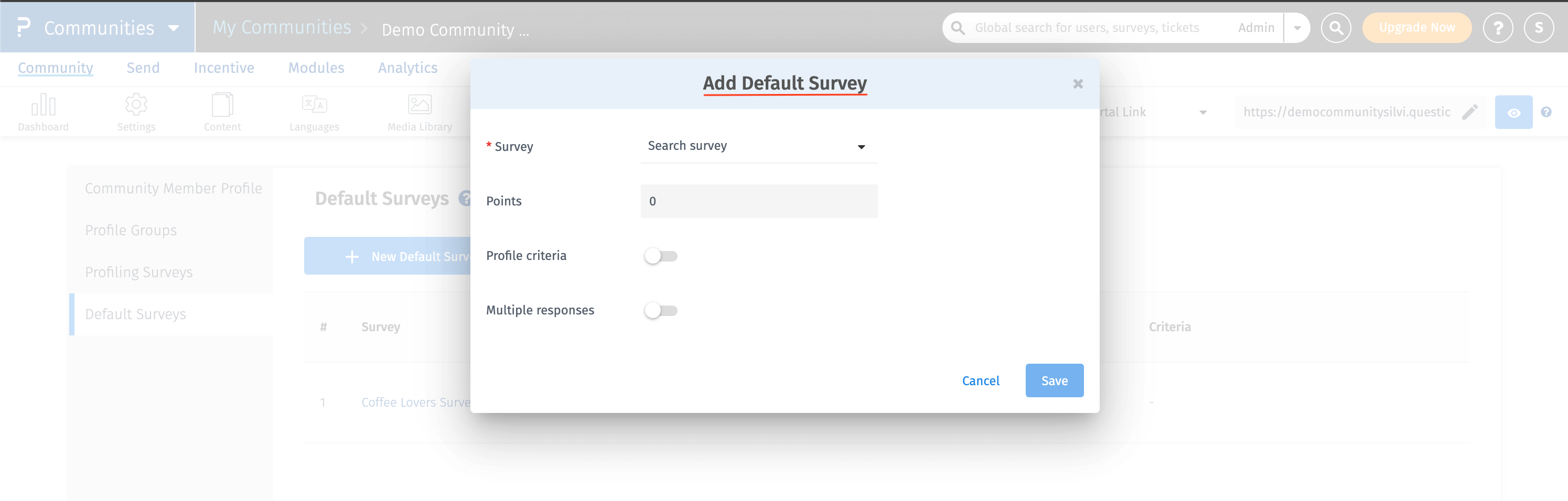
Task: Expand the Communities dropdown in the top bar
Action: [174, 27]
